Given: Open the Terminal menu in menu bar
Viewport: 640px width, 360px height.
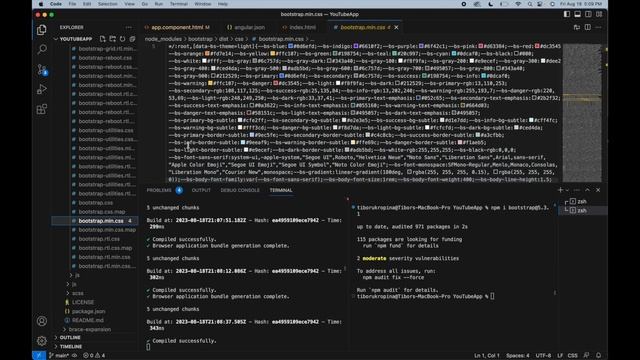Looking at the screenshot, I should click(179, 4).
